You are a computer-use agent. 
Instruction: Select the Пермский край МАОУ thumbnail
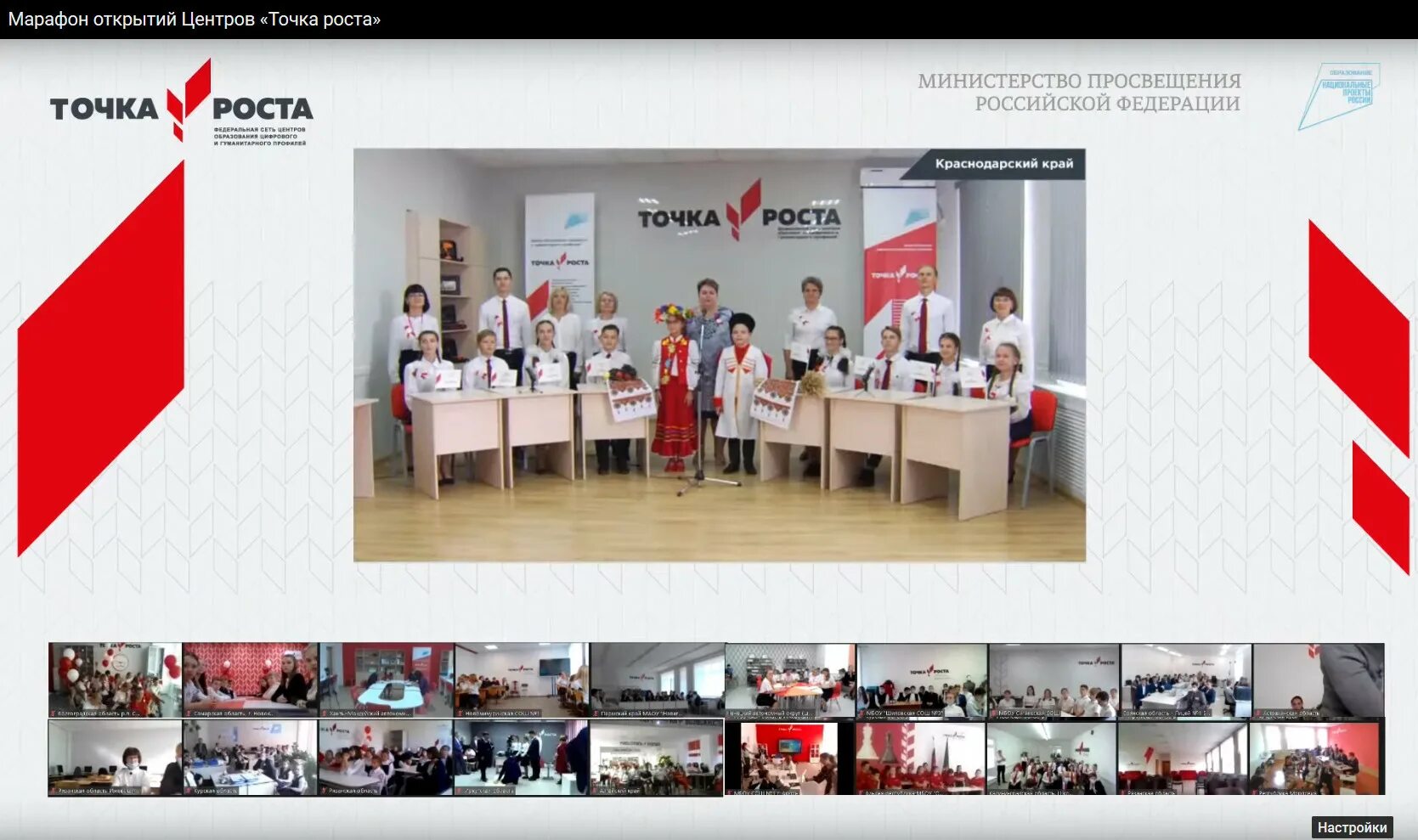(x=658, y=680)
